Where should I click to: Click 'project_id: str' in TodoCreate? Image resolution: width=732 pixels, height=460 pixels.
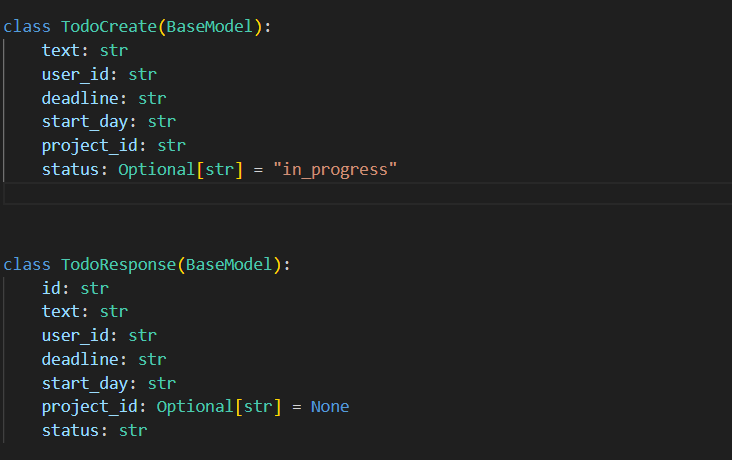(x=114, y=146)
